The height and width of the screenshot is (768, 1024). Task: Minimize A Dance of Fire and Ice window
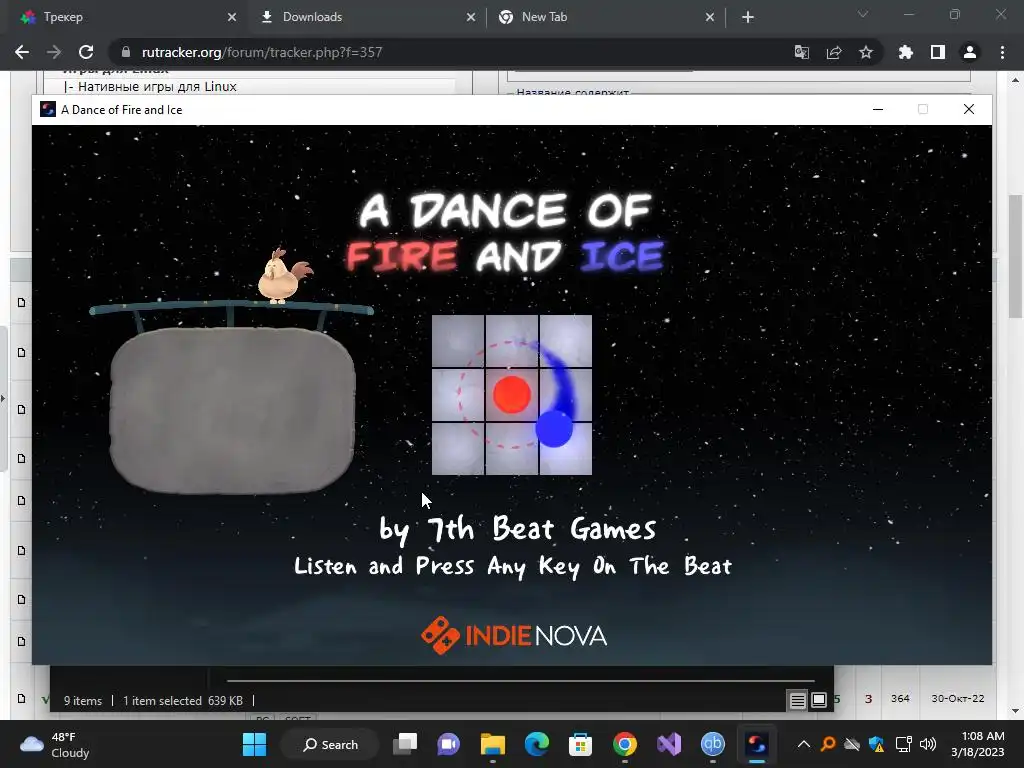click(x=878, y=109)
